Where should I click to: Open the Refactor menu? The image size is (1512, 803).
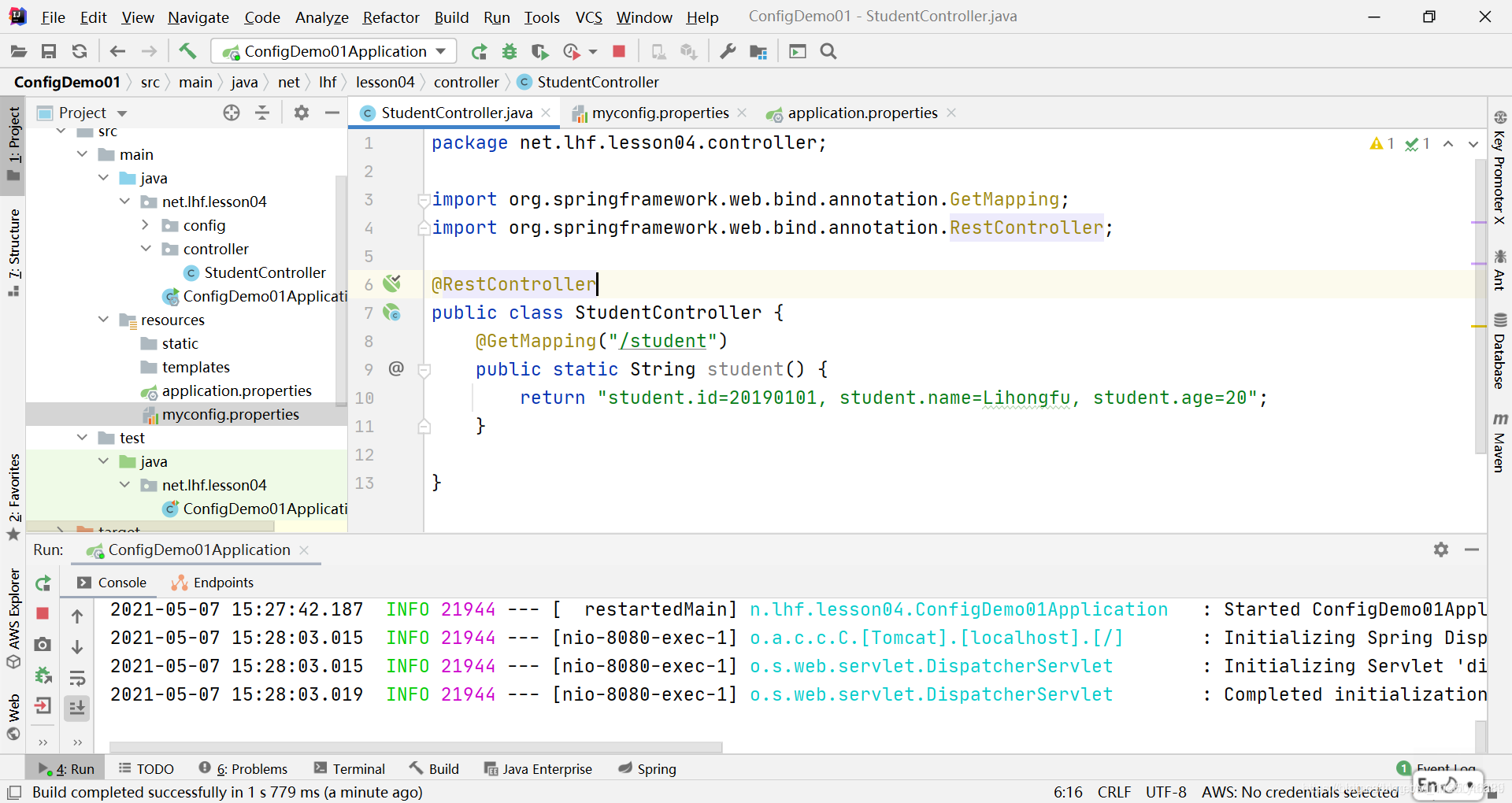click(391, 17)
